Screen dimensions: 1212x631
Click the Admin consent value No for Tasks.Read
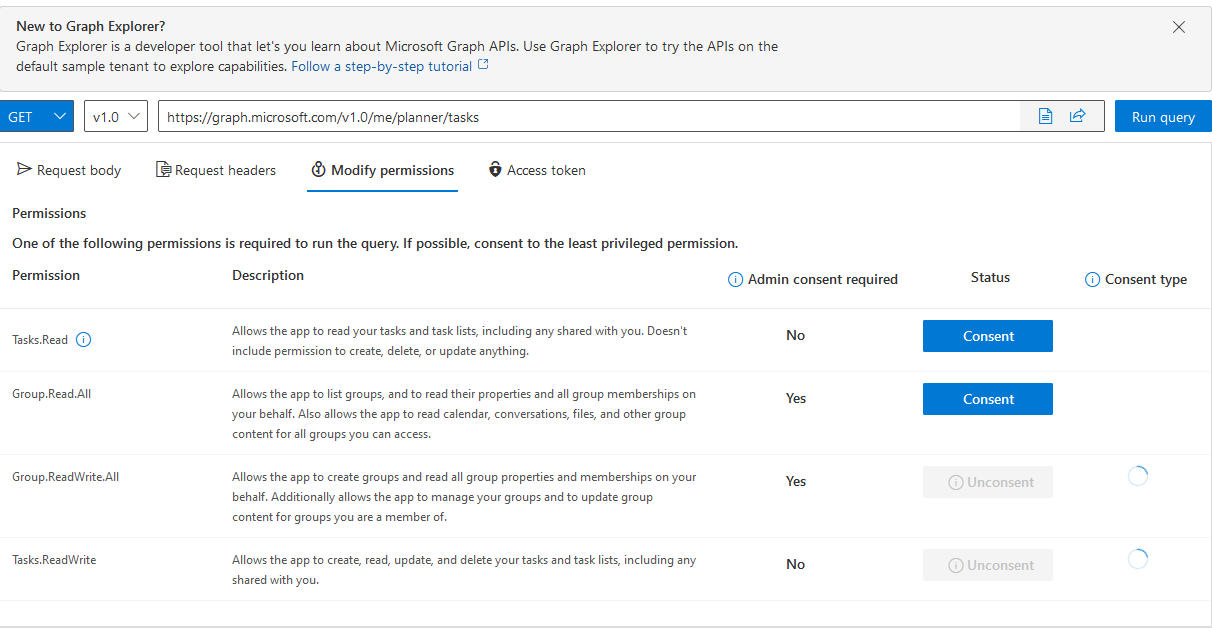(796, 335)
